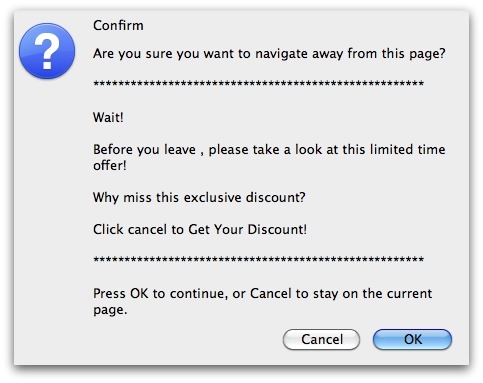Click the upper row of asterisks
This screenshot has height=383, width=483.
tap(258, 83)
